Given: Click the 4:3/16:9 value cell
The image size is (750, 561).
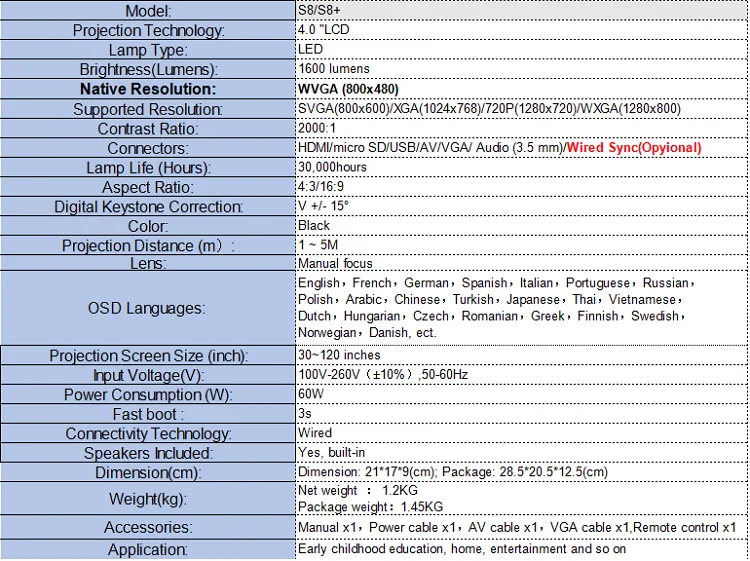Looking at the screenshot, I should pyautogui.click(x=521, y=187).
